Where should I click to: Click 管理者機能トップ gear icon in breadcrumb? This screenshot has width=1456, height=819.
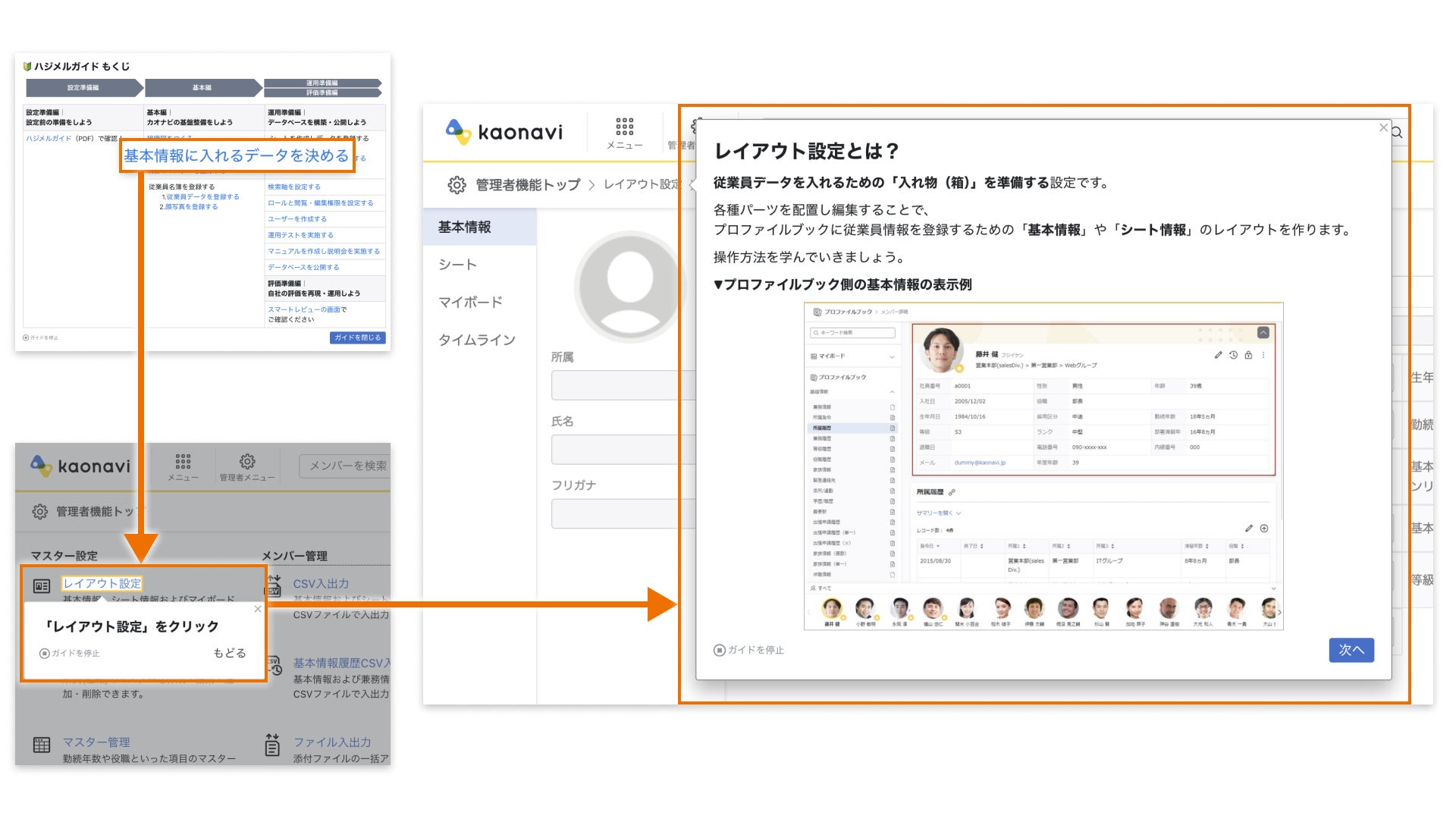coord(457,184)
